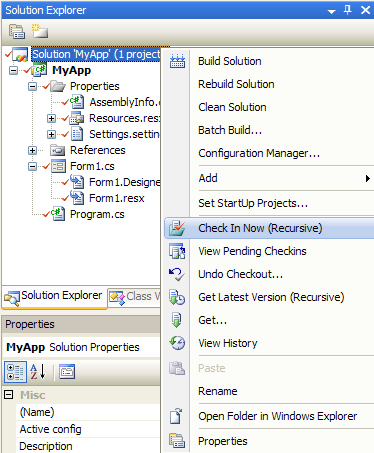Toggle auto-hide pin for Solution Explorer

(x=348, y=10)
